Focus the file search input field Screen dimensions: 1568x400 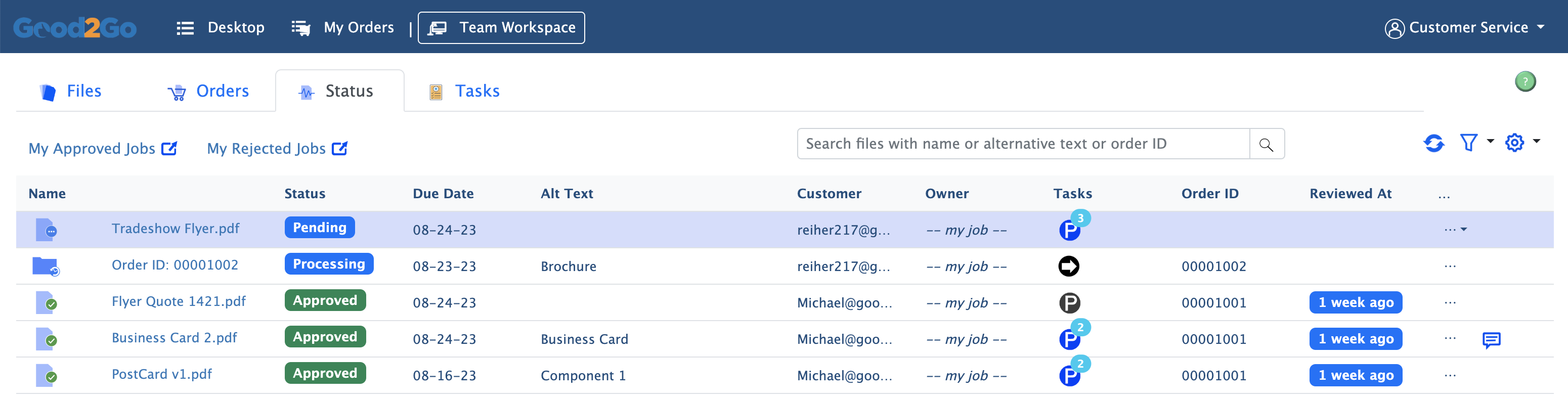pos(1023,144)
